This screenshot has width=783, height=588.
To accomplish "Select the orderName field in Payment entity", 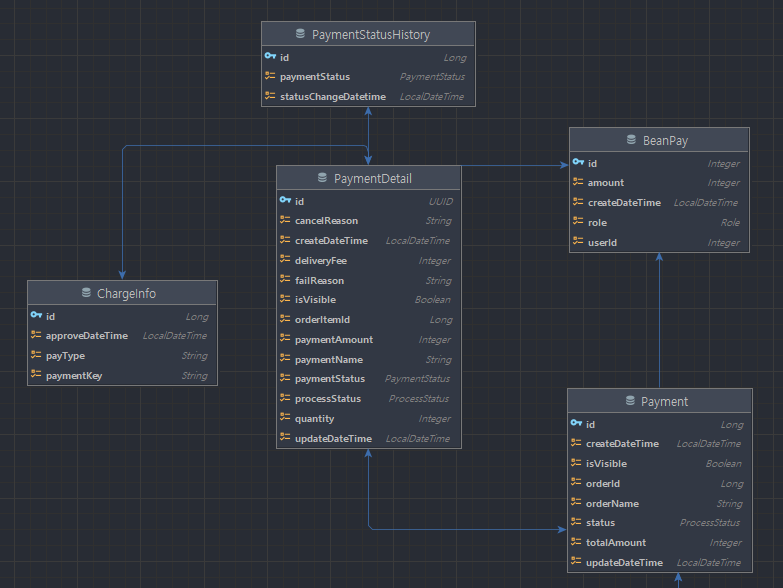I will pos(612,503).
